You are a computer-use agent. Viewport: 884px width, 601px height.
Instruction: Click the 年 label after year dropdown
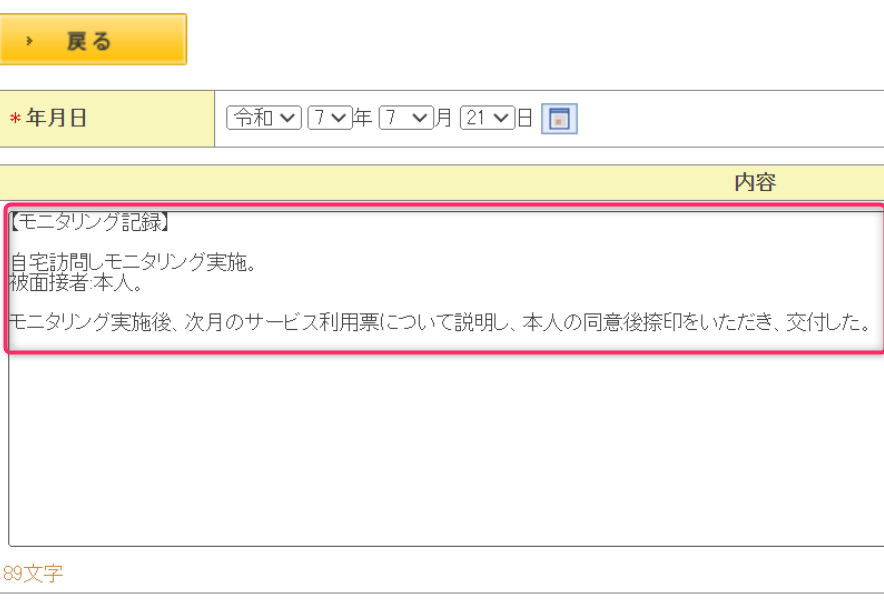pyautogui.click(x=363, y=118)
